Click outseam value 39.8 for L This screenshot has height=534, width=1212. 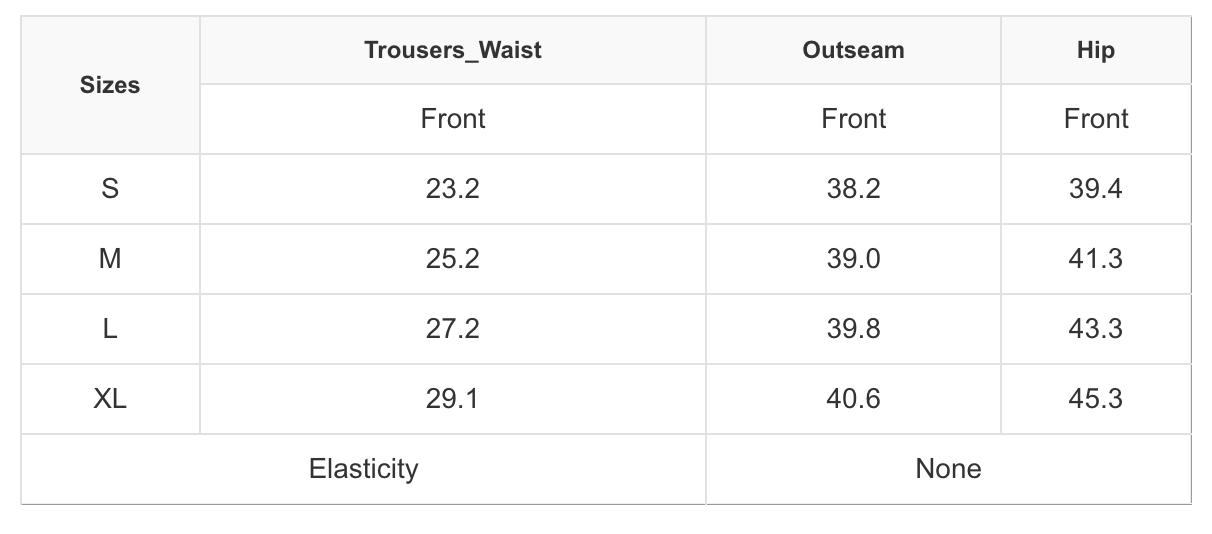click(x=853, y=329)
